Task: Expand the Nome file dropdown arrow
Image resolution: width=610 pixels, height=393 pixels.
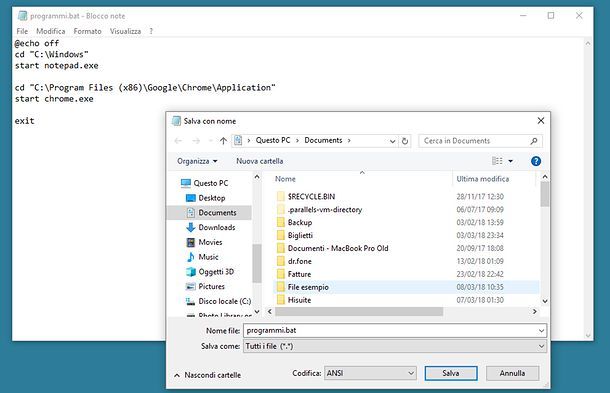Action: pyautogui.click(x=541, y=331)
